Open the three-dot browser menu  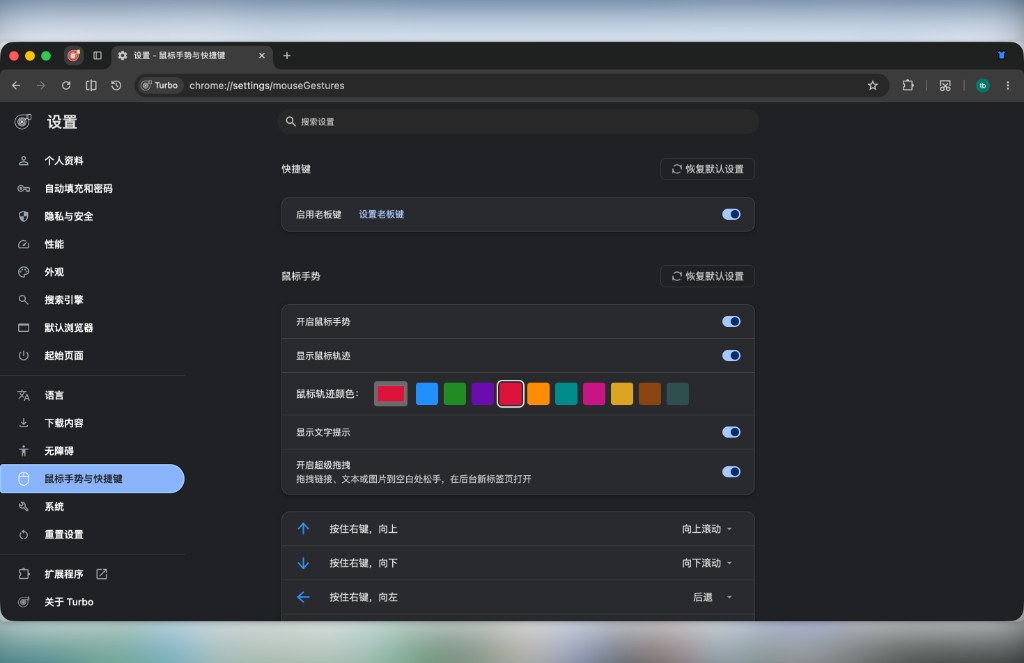[1008, 86]
